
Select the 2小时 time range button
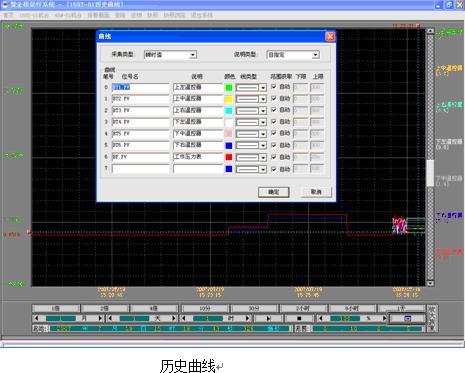click(303, 309)
